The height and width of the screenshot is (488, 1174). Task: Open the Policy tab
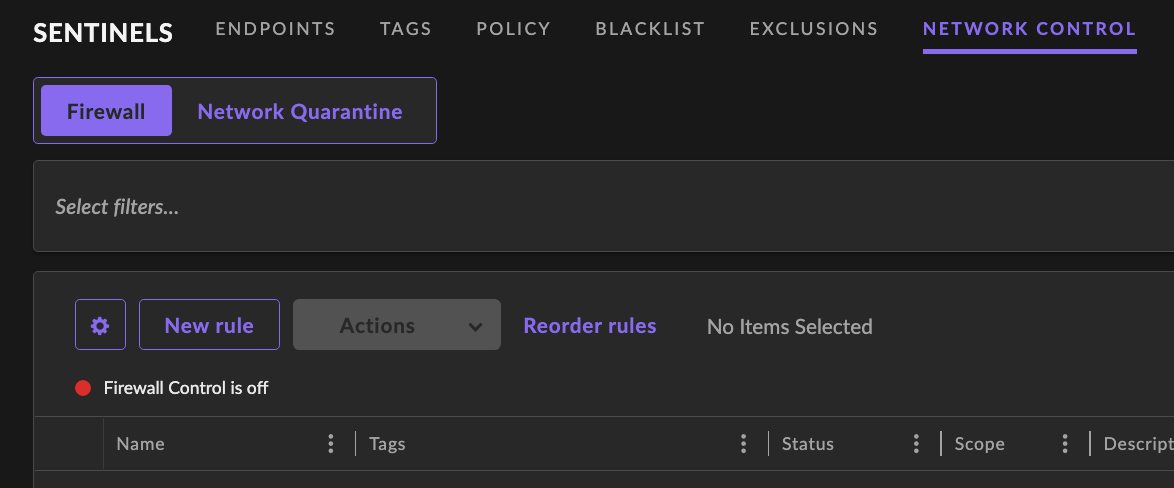click(x=513, y=29)
